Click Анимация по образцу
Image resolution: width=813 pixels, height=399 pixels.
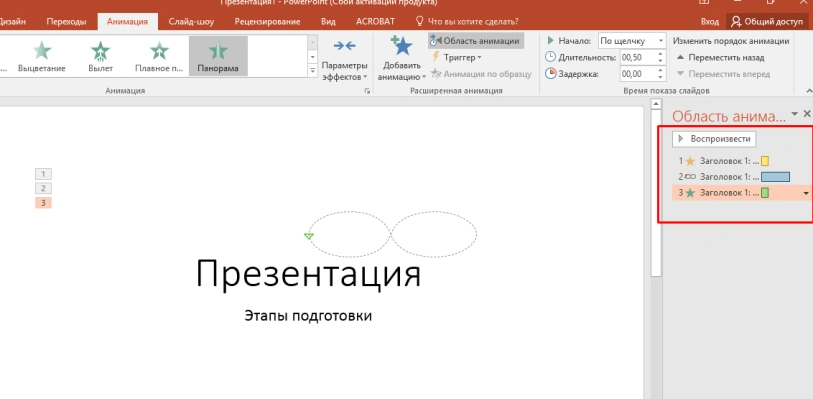coord(481,74)
